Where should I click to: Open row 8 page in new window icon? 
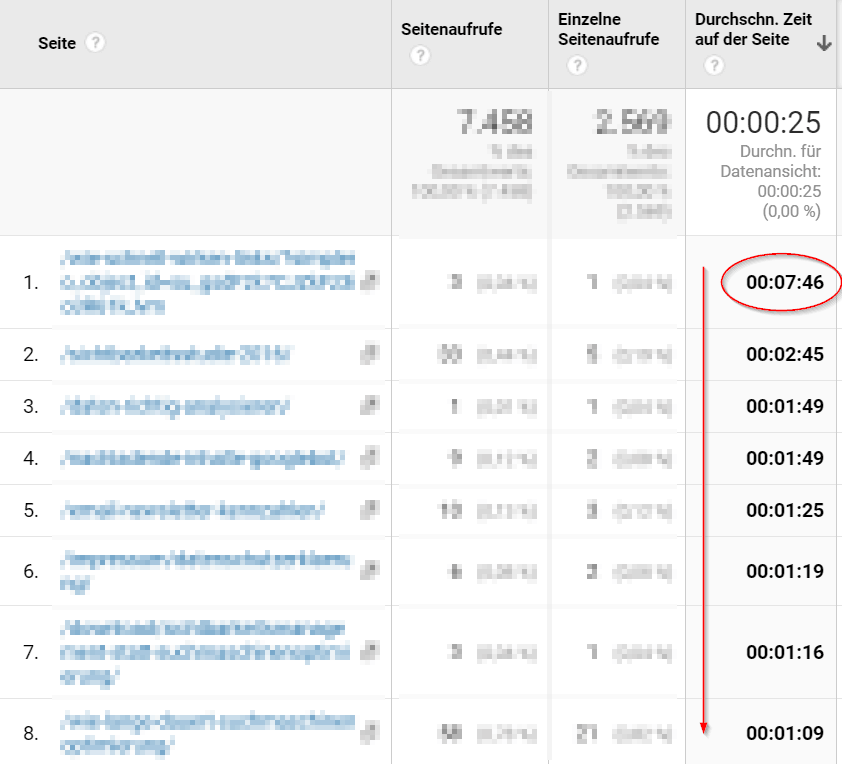[x=369, y=733]
